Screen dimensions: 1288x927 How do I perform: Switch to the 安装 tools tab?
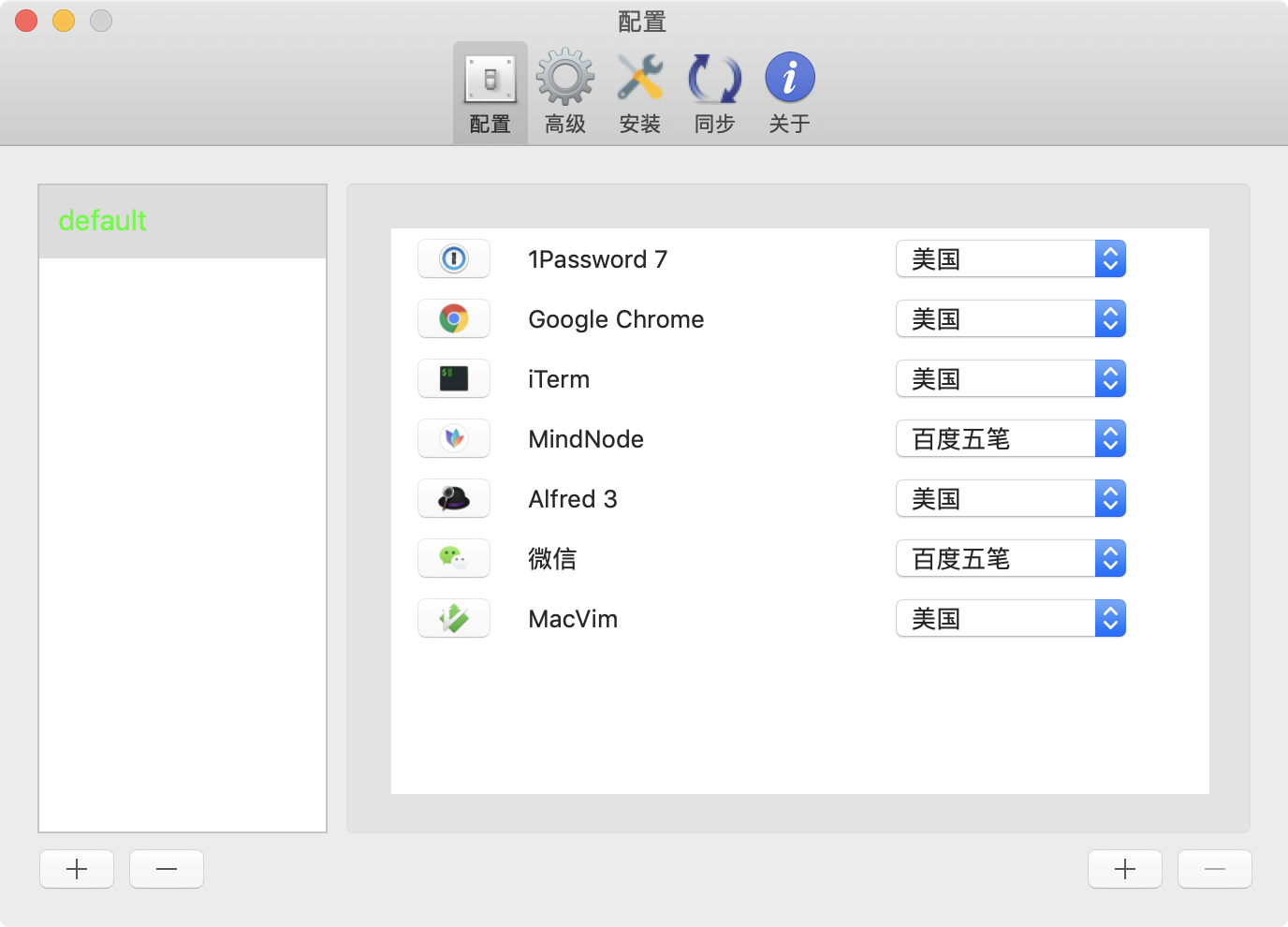(640, 93)
